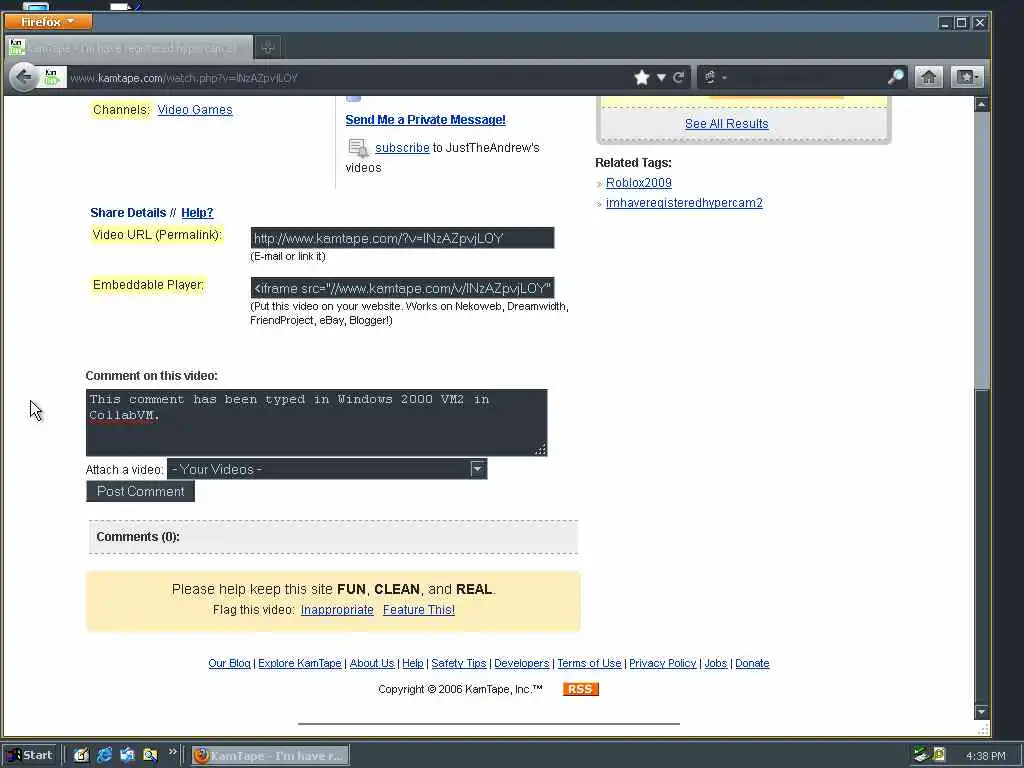1024x768 pixels.
Task: Open the Privacy Policy footer link
Action: [x=662, y=664]
